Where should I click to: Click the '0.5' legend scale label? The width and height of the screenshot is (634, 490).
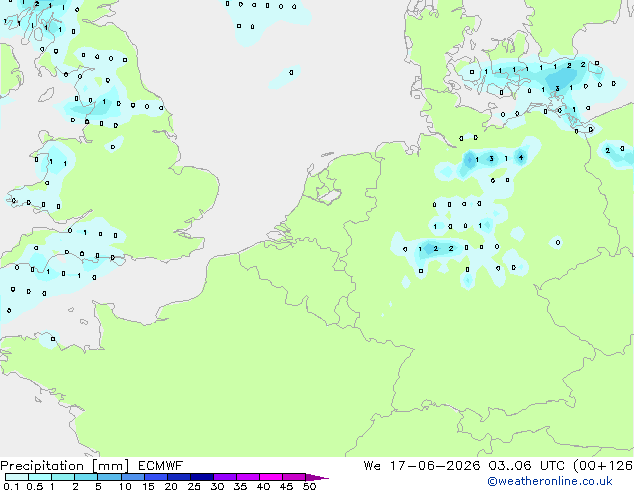pyautogui.click(x=35, y=486)
